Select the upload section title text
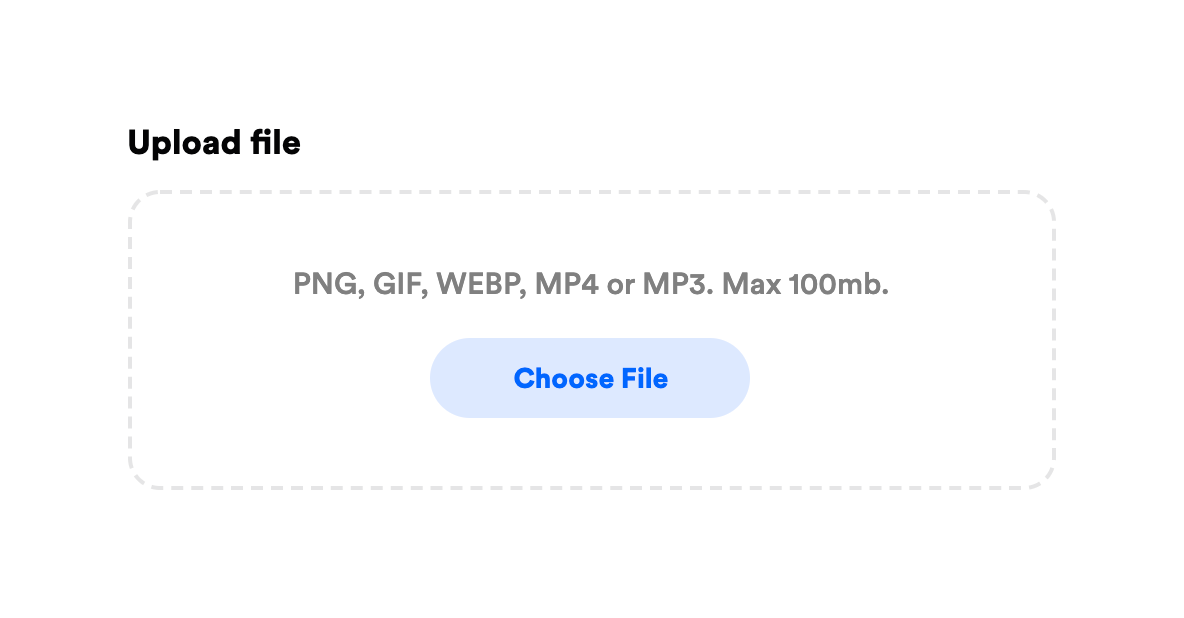The height and width of the screenshot is (618, 1184). point(214,142)
